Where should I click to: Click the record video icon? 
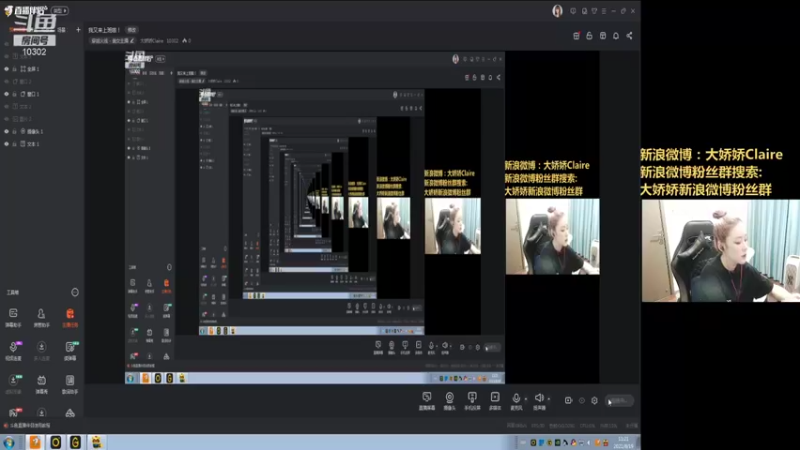tap(568, 401)
